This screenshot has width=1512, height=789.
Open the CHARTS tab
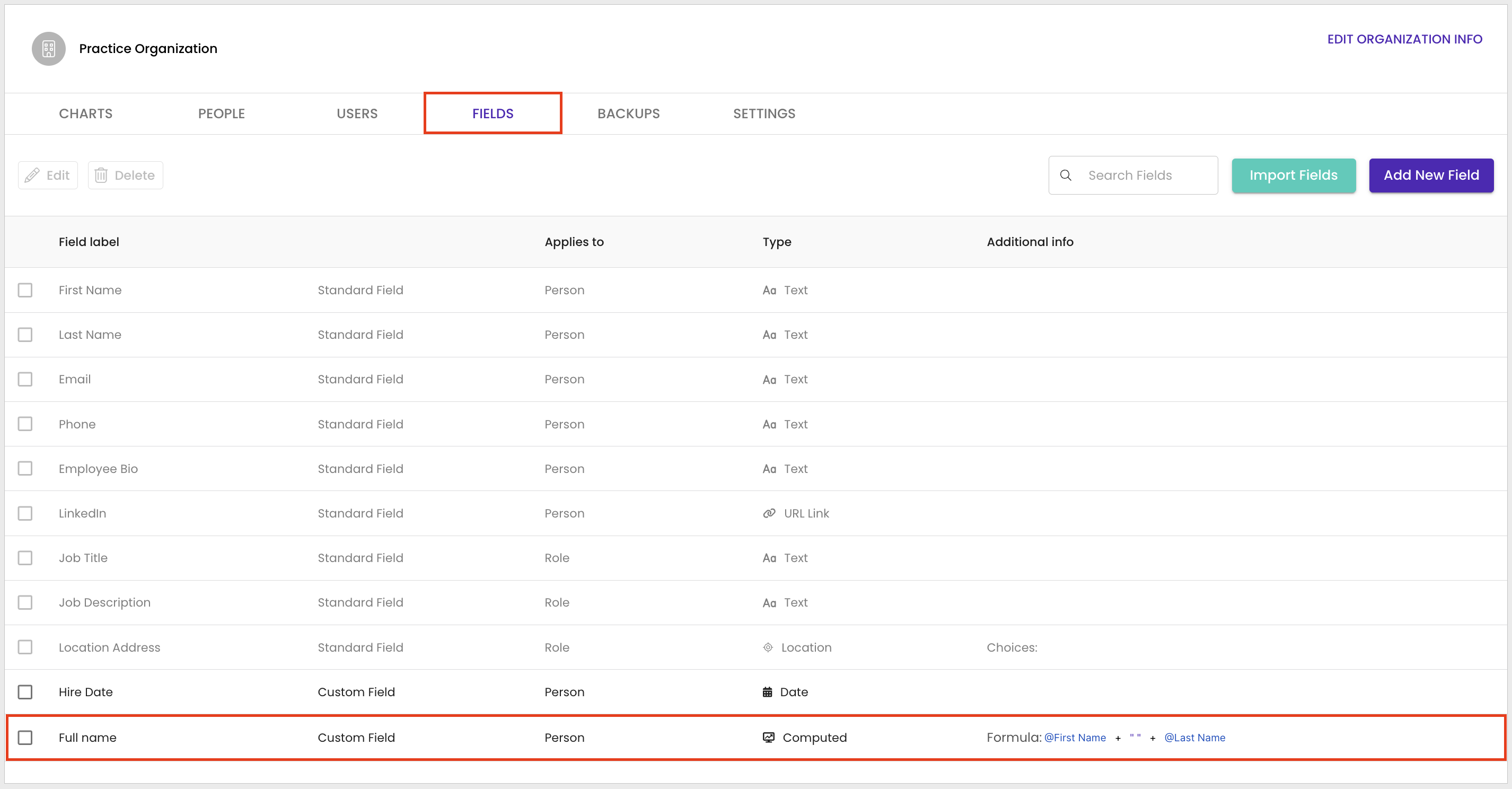[x=86, y=113]
